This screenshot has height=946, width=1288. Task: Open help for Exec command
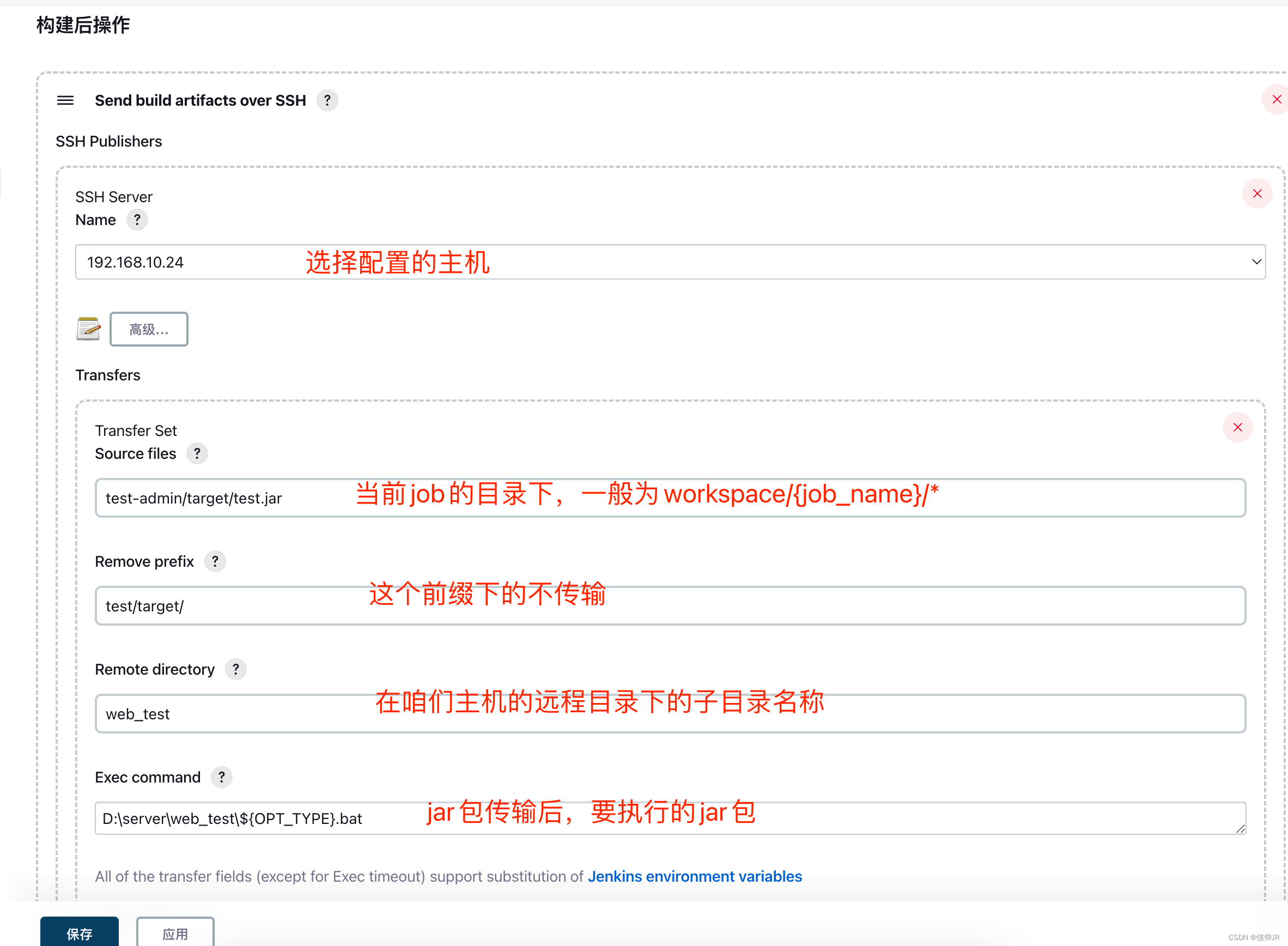tap(222, 778)
